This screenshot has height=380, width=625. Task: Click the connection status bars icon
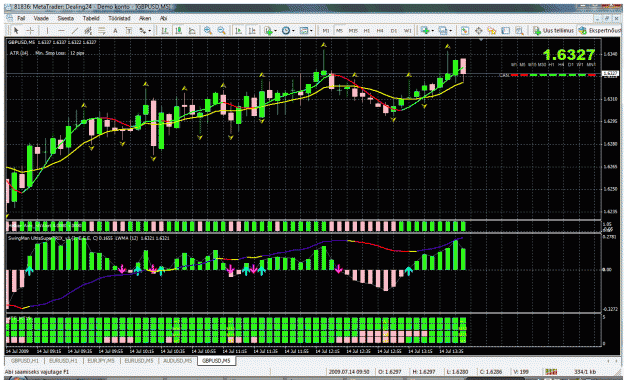coord(551,372)
